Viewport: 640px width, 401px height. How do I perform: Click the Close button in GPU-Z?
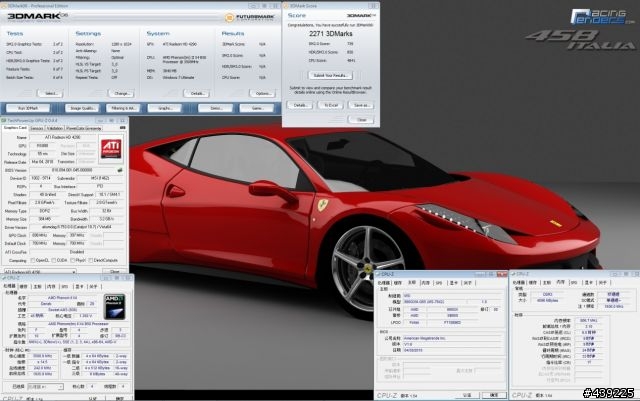click(115, 272)
